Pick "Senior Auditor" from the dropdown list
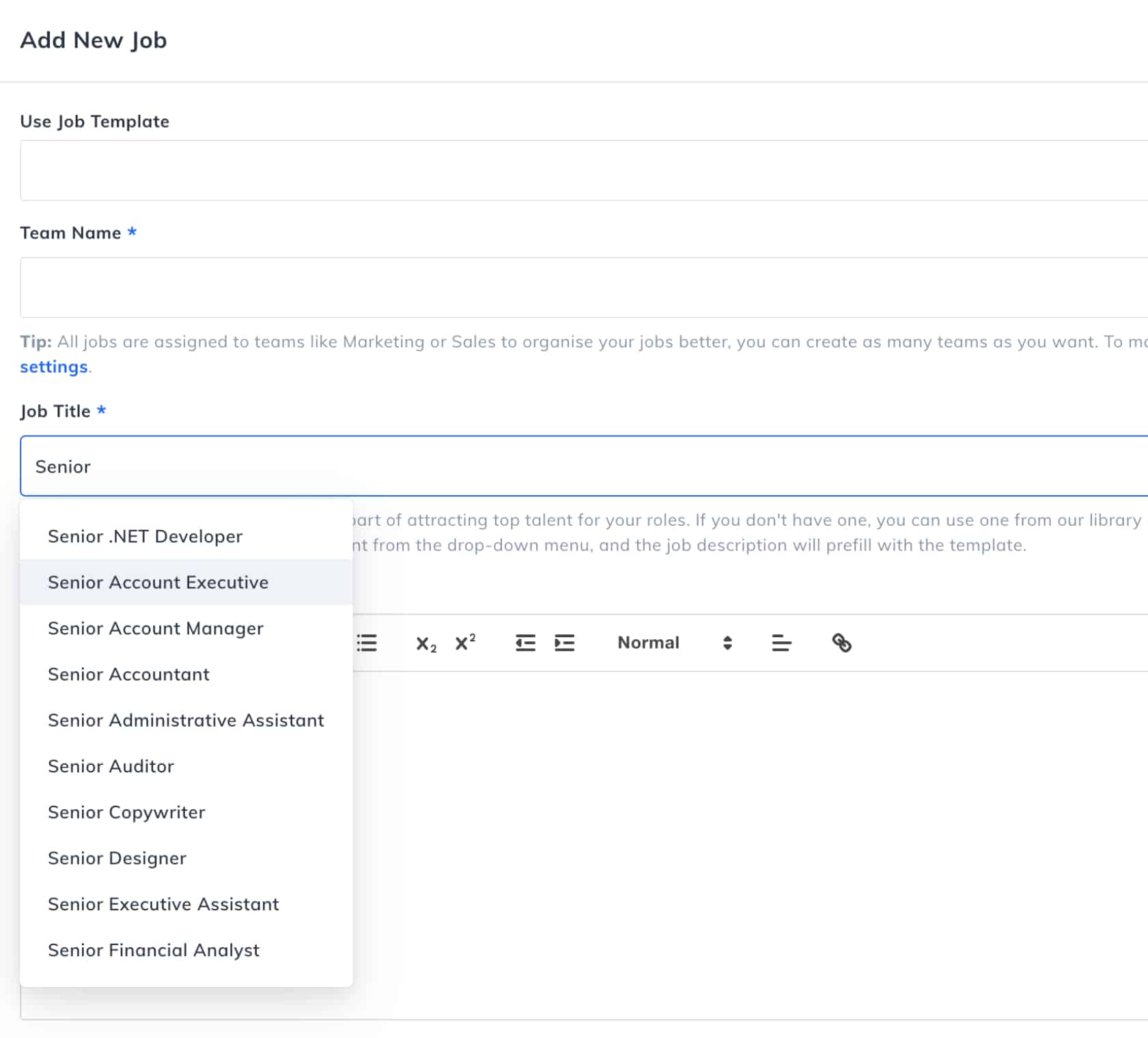 click(110, 766)
